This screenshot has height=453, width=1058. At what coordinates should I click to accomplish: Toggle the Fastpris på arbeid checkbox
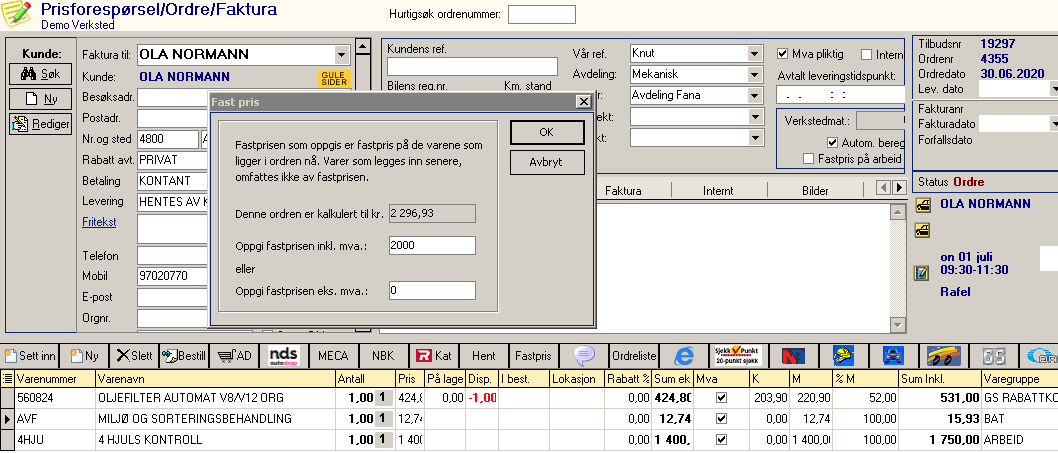pyautogui.click(x=808, y=159)
